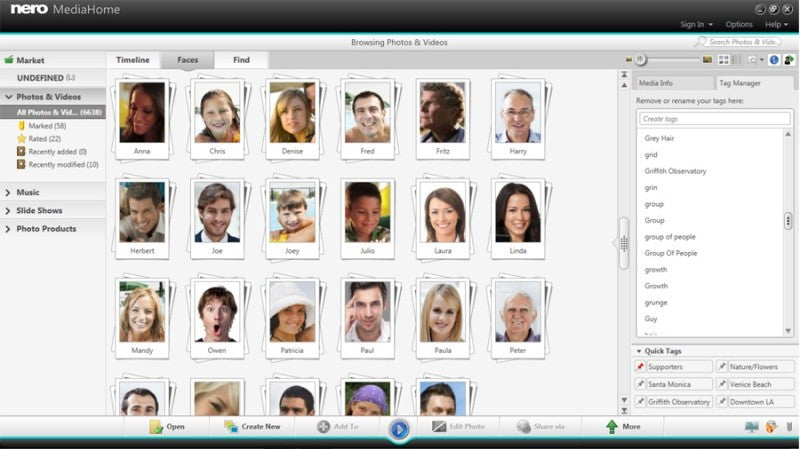This screenshot has height=449, width=800.
Task: Click the thumbnail zoom slider knob
Action: pos(640,60)
